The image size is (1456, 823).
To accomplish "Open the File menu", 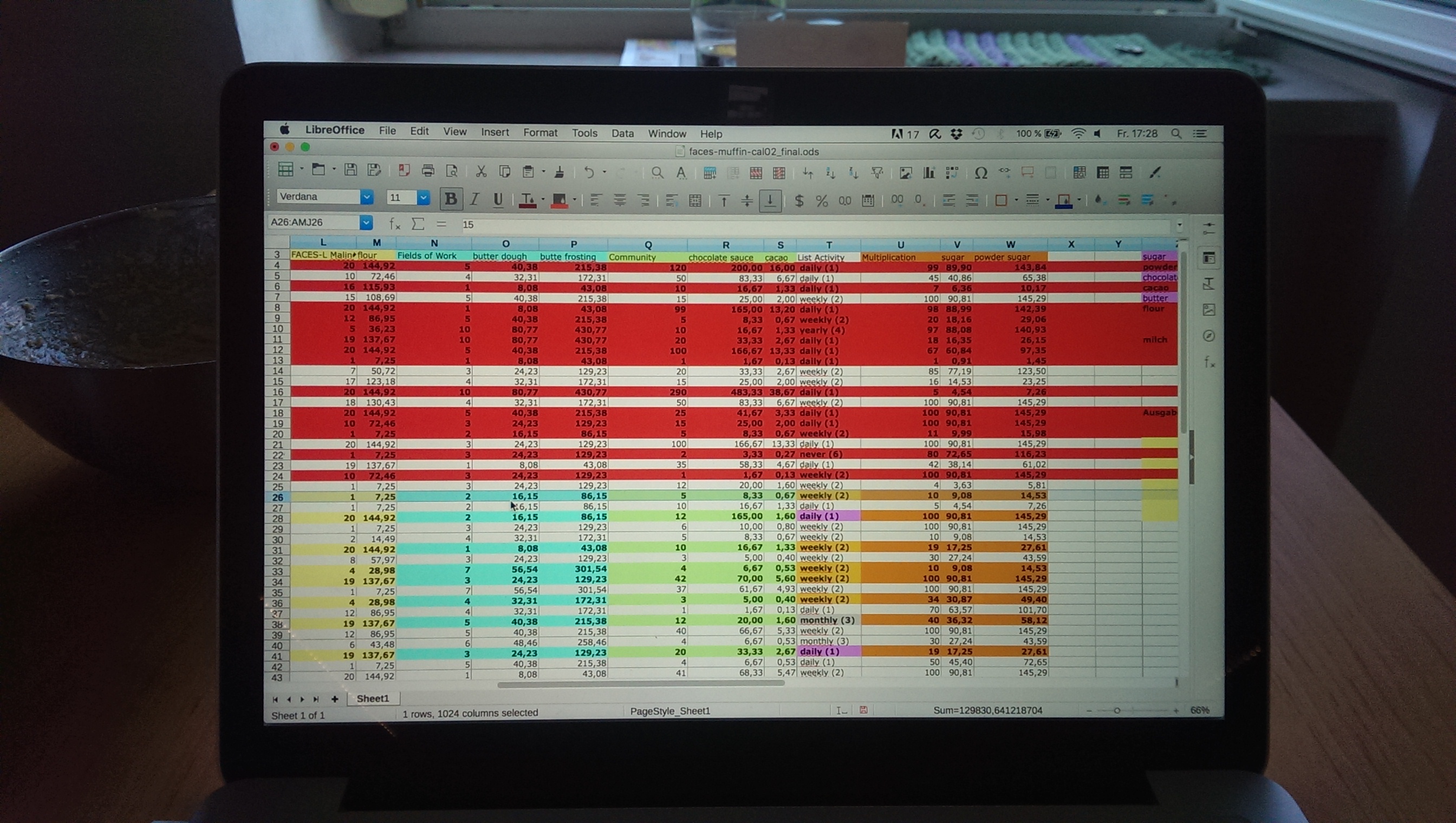I will pos(387,130).
